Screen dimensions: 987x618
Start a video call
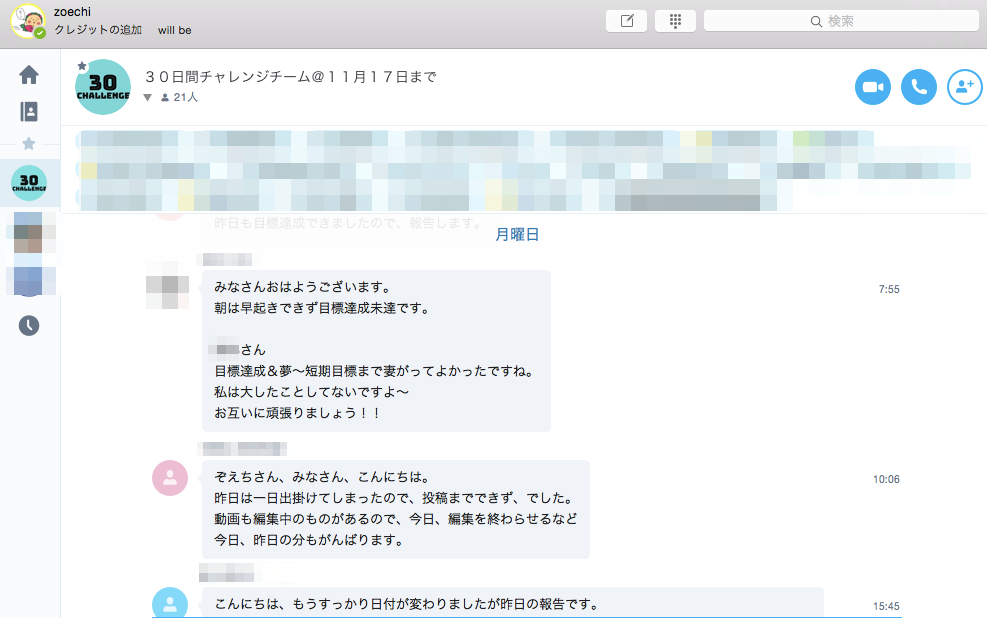click(x=873, y=87)
